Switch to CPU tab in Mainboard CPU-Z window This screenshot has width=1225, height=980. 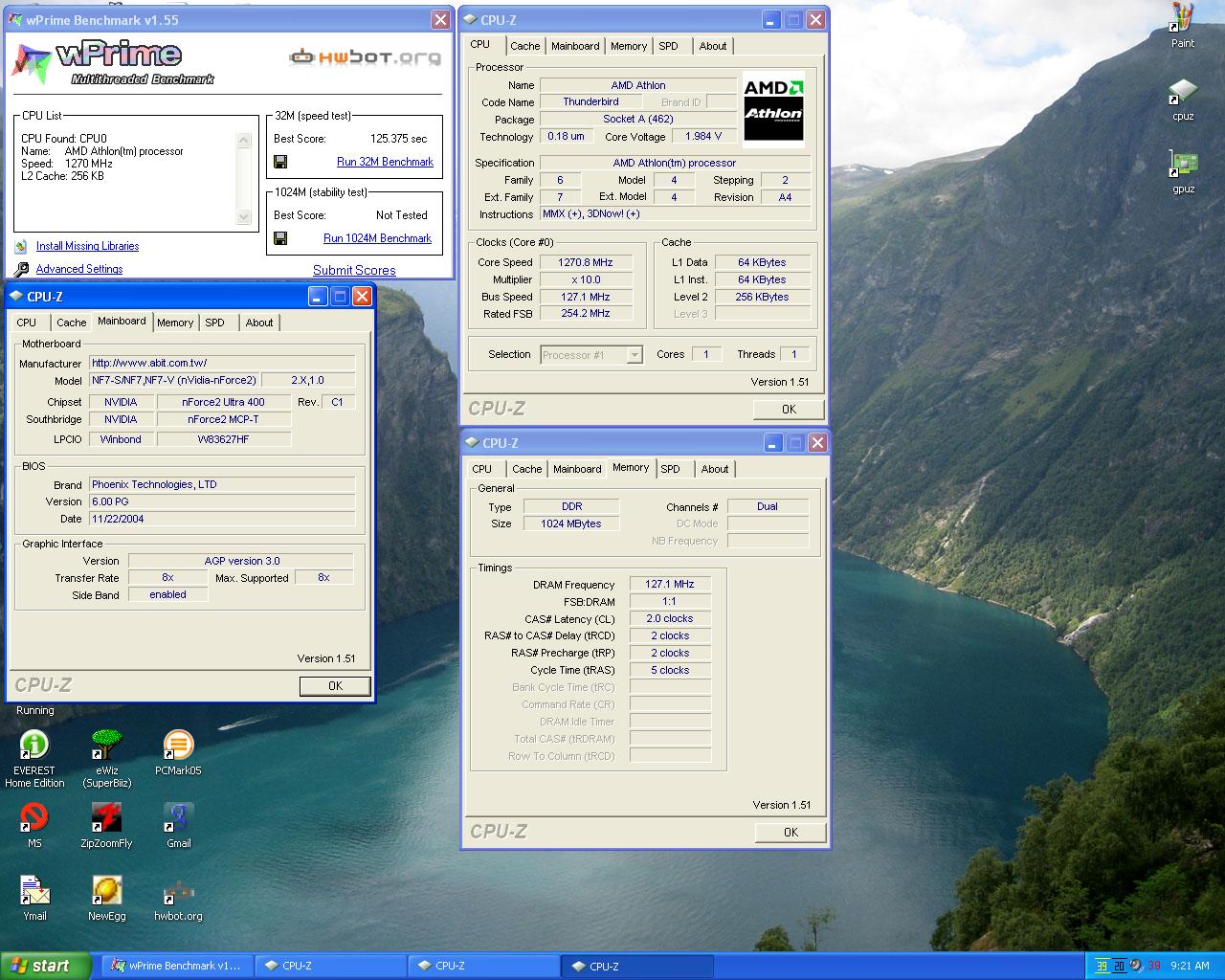(x=27, y=323)
